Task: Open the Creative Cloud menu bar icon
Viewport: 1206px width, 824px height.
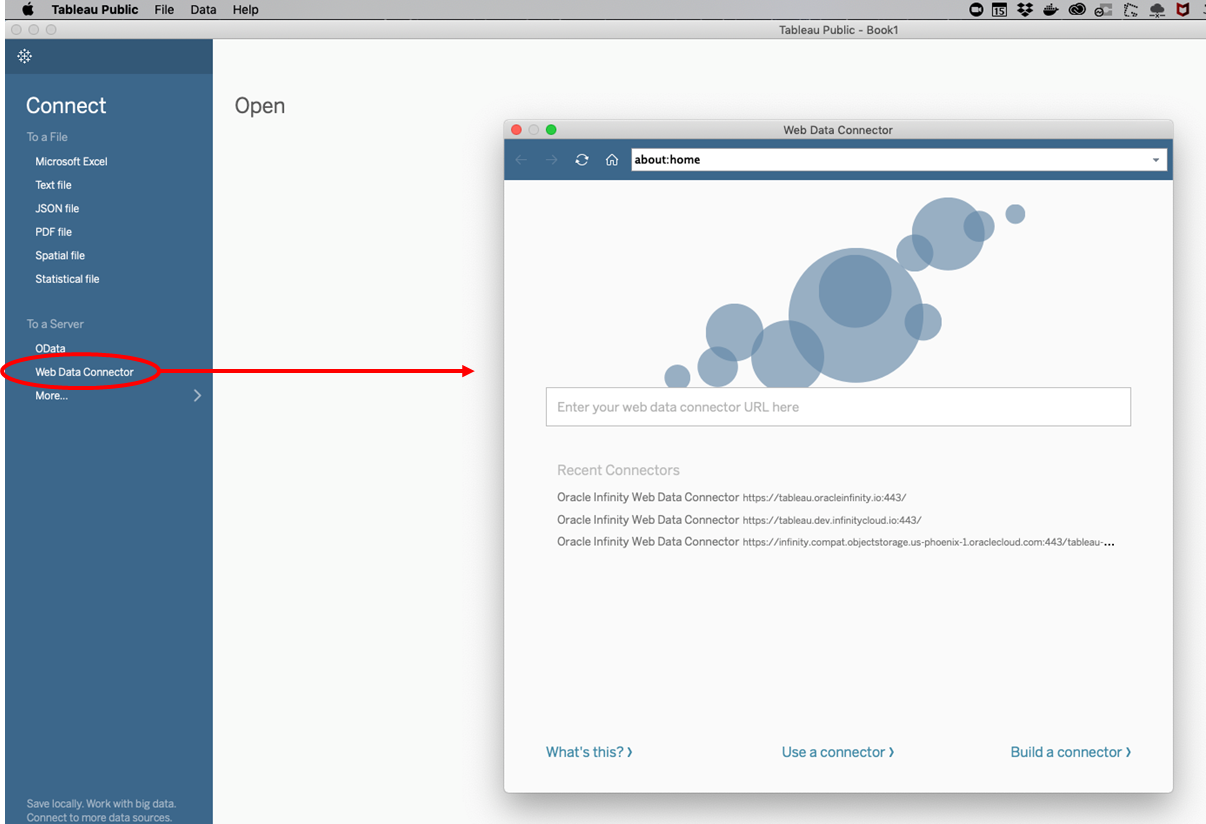Action: point(1077,9)
